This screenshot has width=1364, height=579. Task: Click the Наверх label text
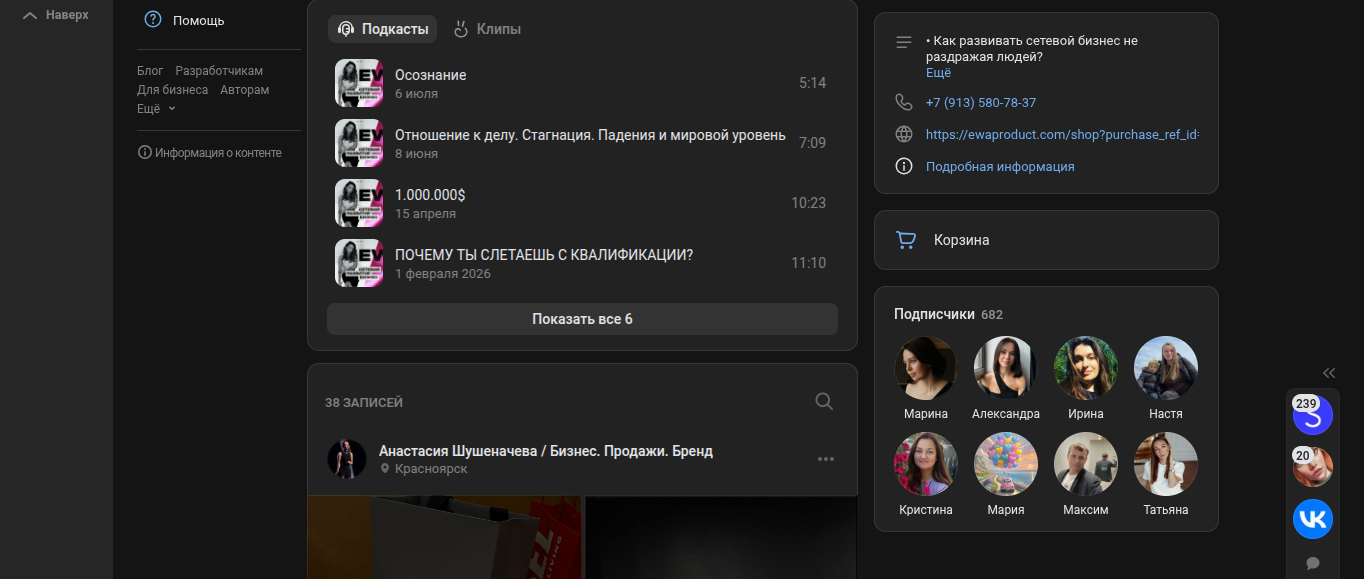[x=67, y=15]
